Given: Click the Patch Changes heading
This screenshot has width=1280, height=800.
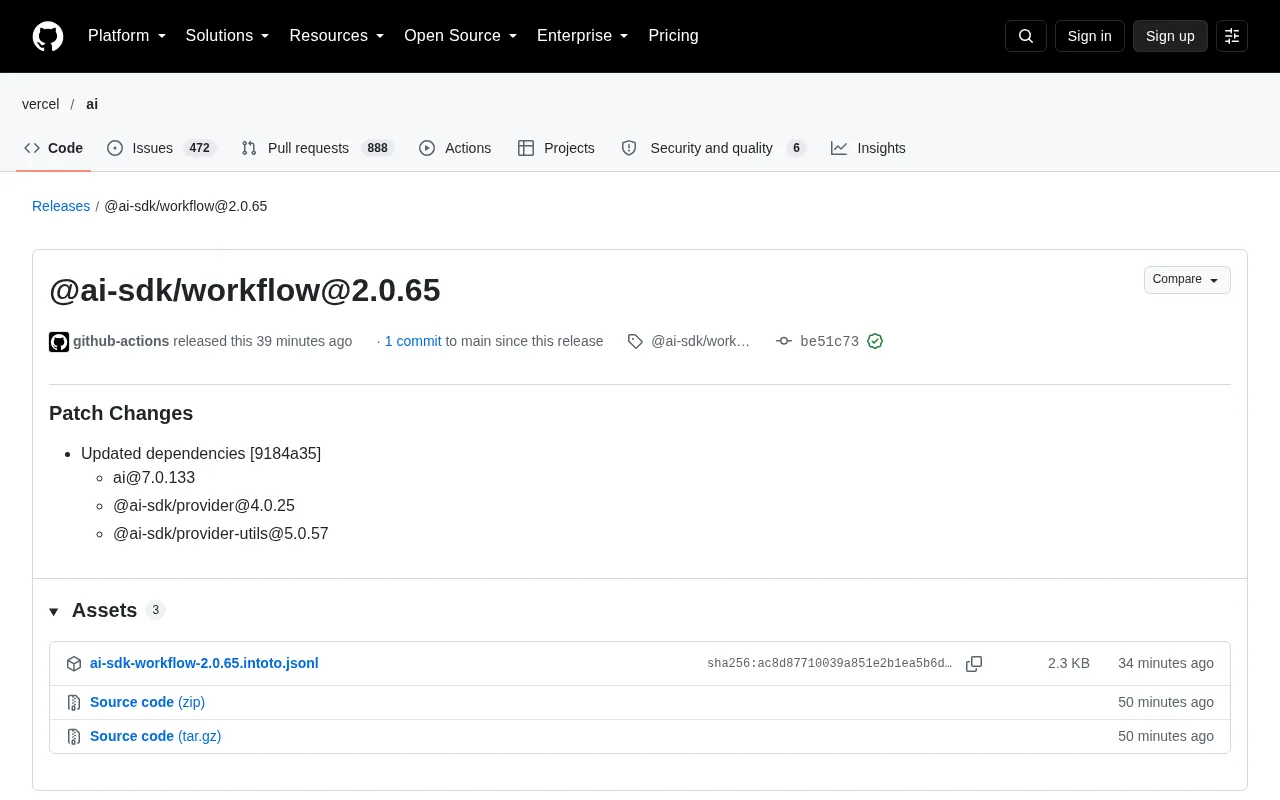Looking at the screenshot, I should 121,413.
